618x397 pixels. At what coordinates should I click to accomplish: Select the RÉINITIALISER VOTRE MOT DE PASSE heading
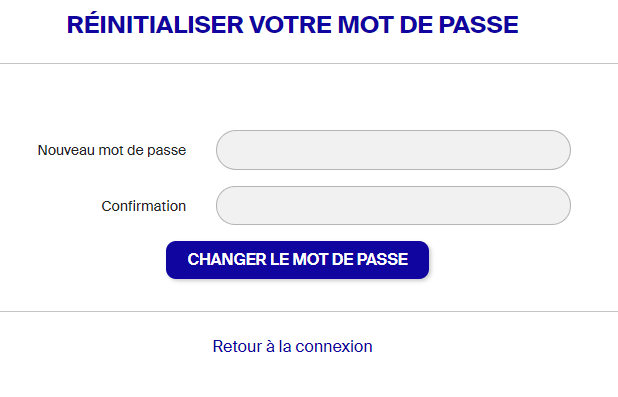(x=293, y=24)
